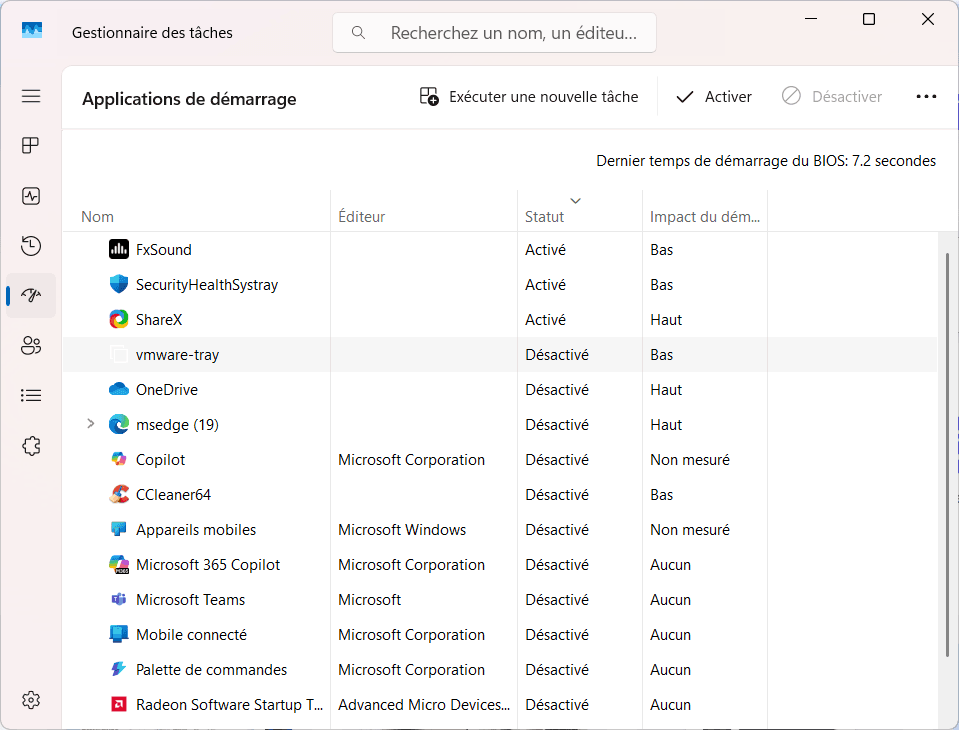
Task: Click the Désactiver button
Action: pos(832,97)
